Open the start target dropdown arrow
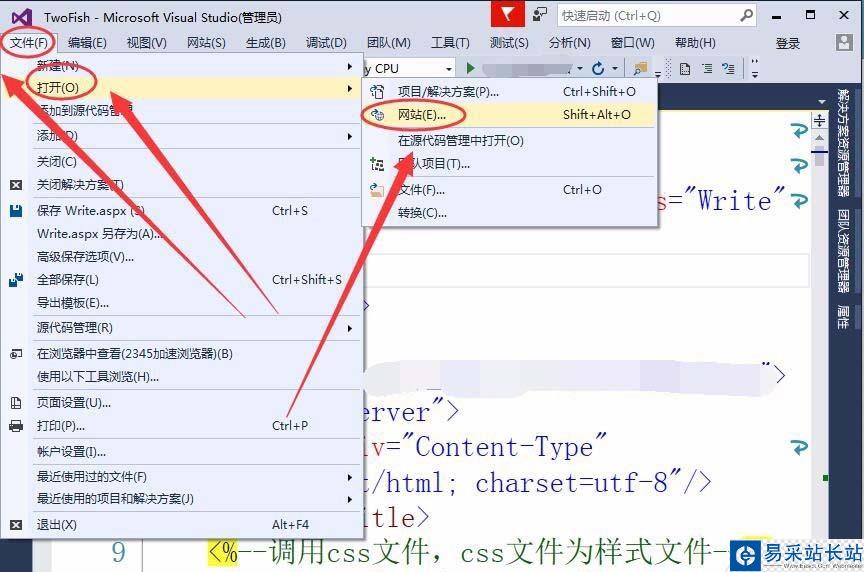 pyautogui.click(x=579, y=69)
